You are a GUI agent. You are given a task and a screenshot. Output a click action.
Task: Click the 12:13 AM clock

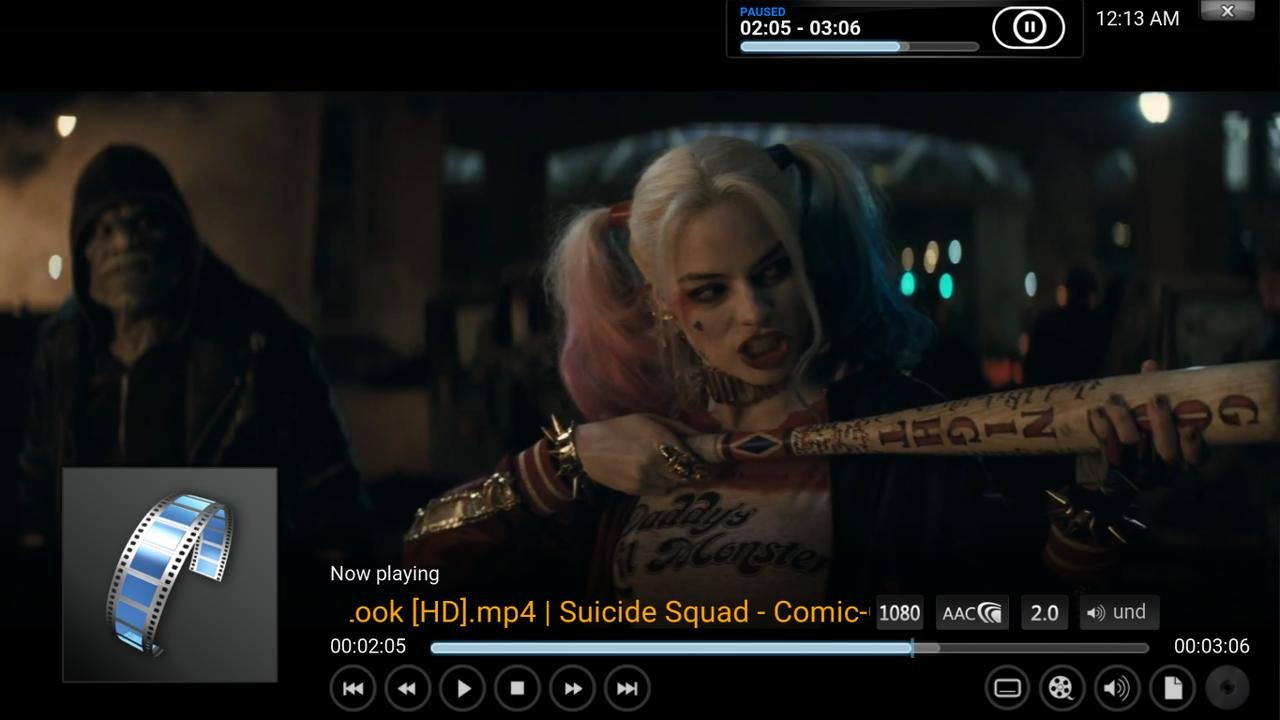1137,18
